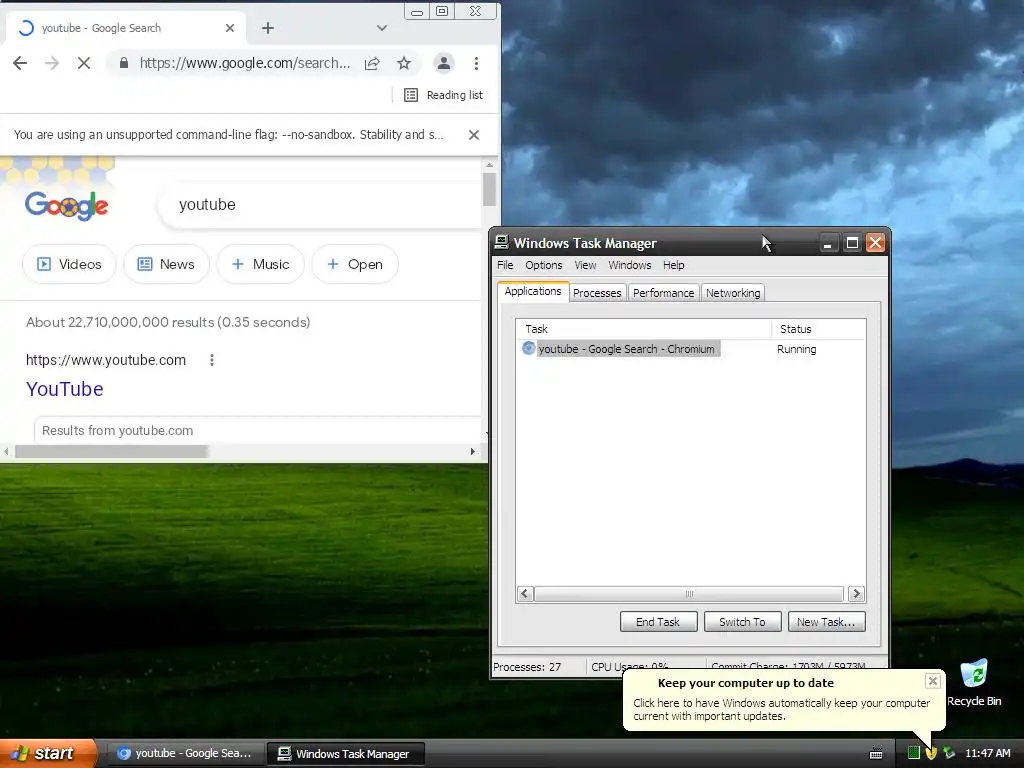Expand the tab search chevron in Chromium
Image resolution: width=1024 pixels, height=768 pixels.
click(x=382, y=28)
